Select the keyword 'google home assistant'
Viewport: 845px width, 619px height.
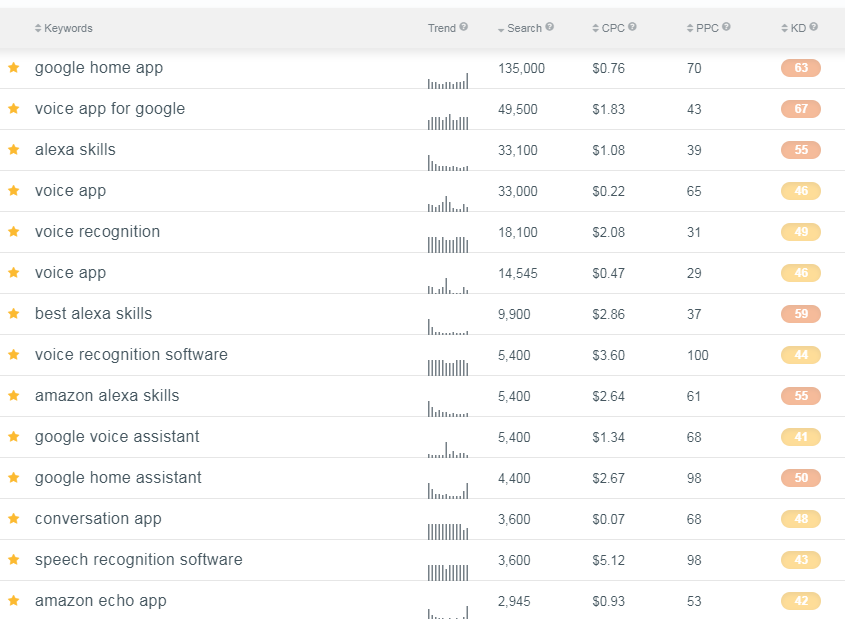click(118, 478)
